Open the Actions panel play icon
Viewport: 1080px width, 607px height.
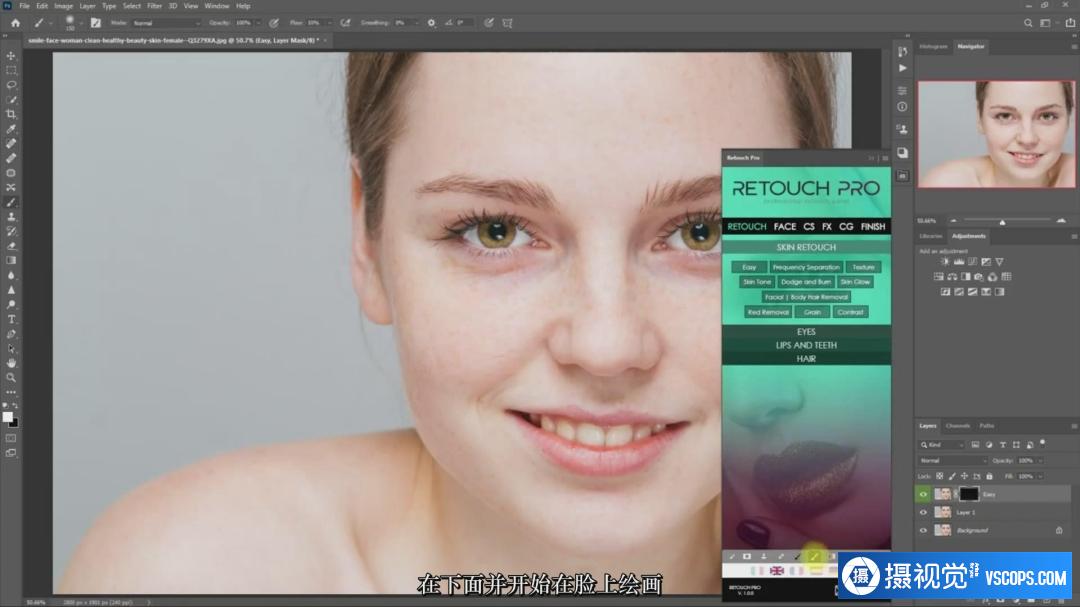tap(902, 68)
